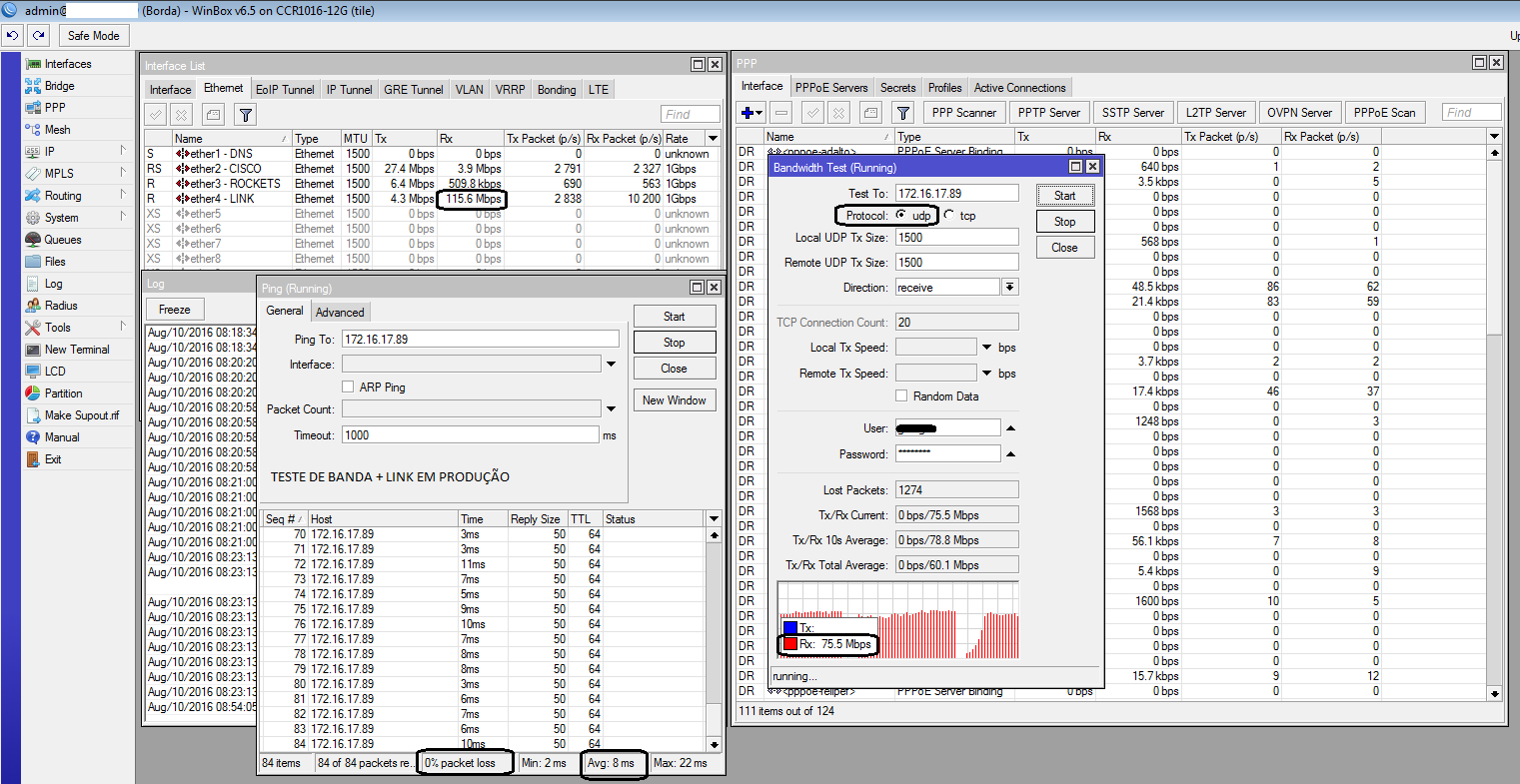Expand the Packet Count dropdown arrow
Viewport: 1520px width, 784px height.
coord(611,408)
